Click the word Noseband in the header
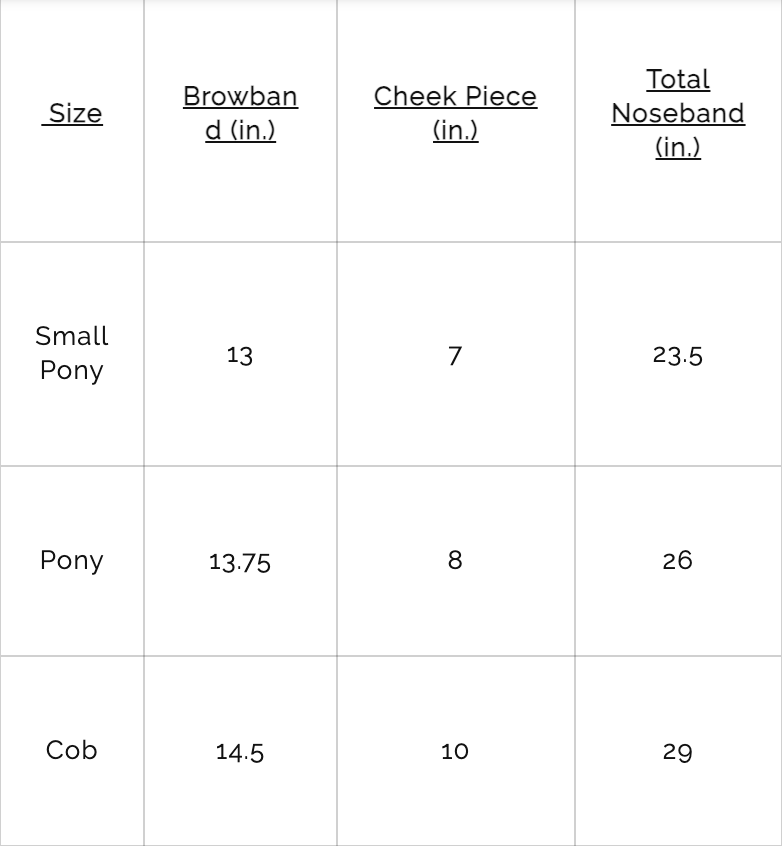 677,113
